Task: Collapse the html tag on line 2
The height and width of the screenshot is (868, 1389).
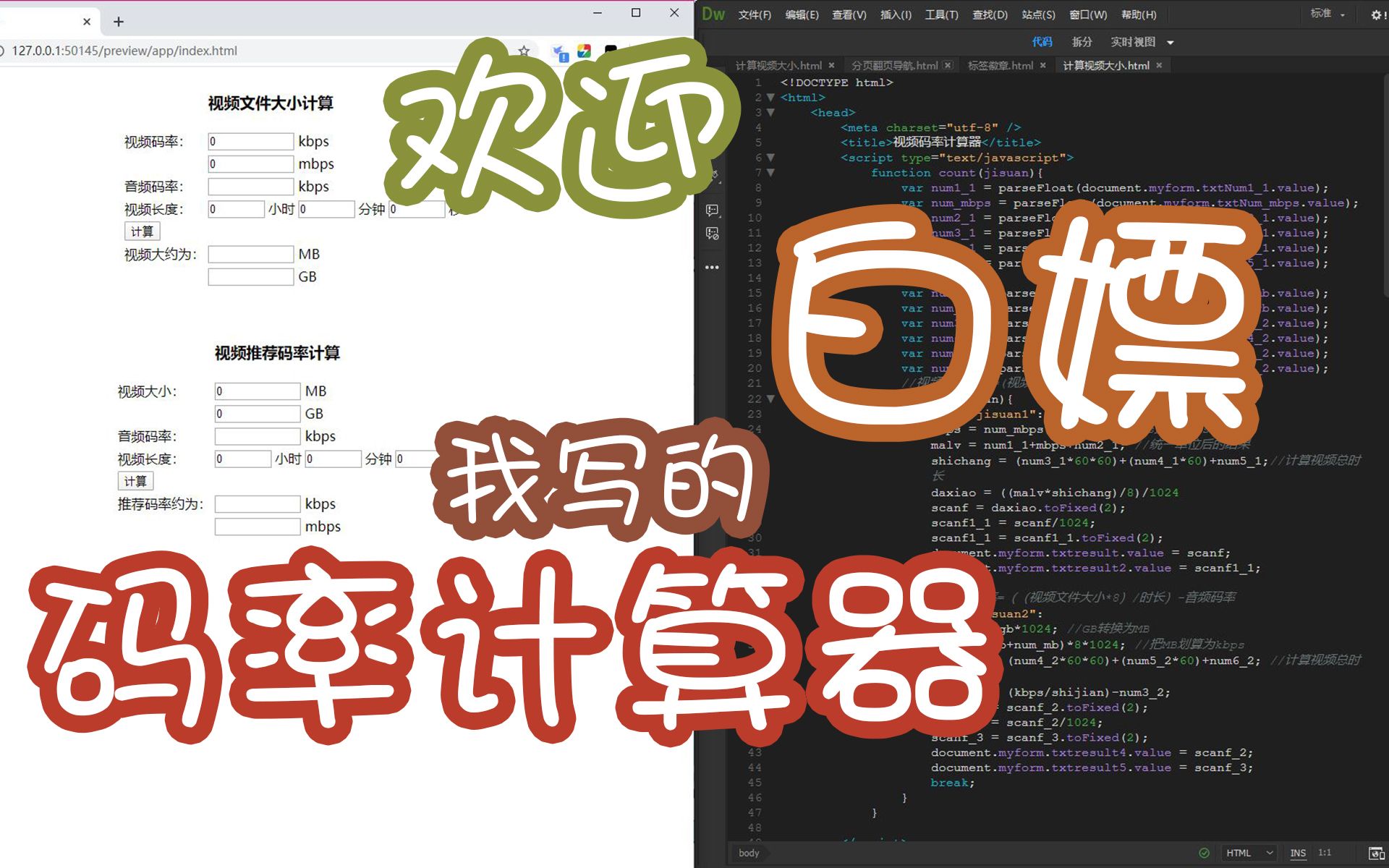Action: pos(770,97)
